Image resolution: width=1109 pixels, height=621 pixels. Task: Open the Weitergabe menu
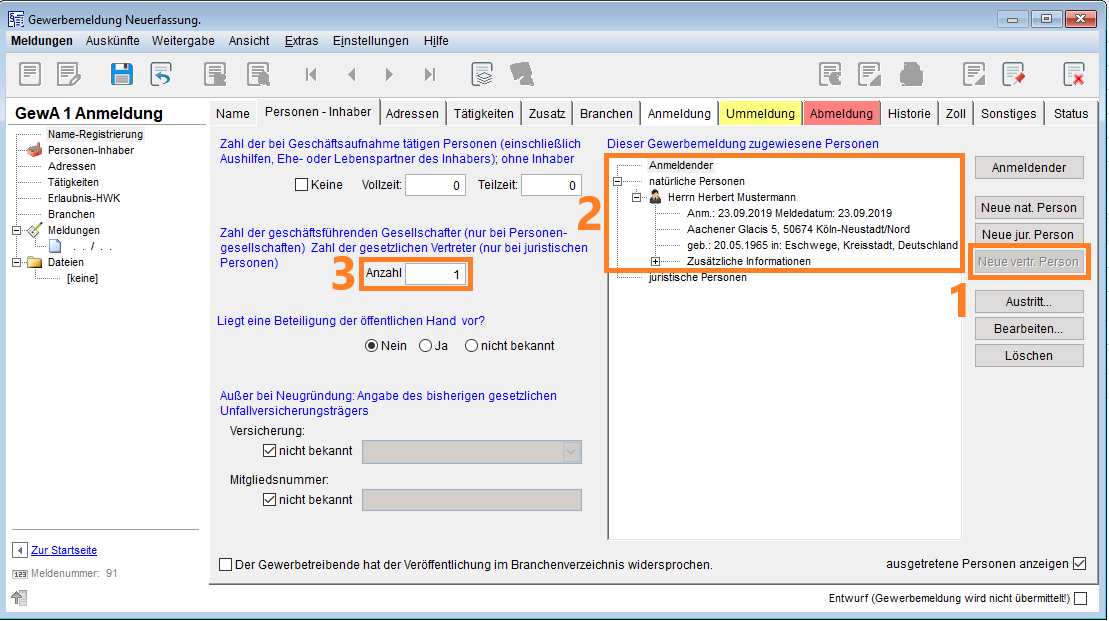184,41
